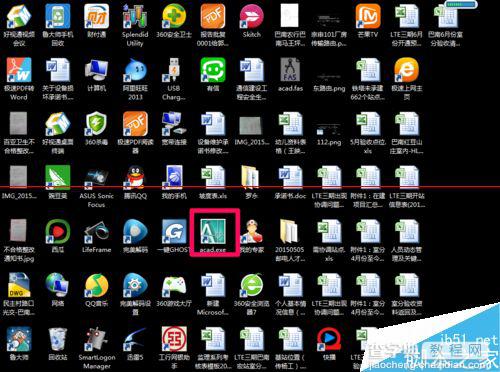Launch the 有信 app icon
This screenshot has width=500, height=372.
click(x=213, y=69)
